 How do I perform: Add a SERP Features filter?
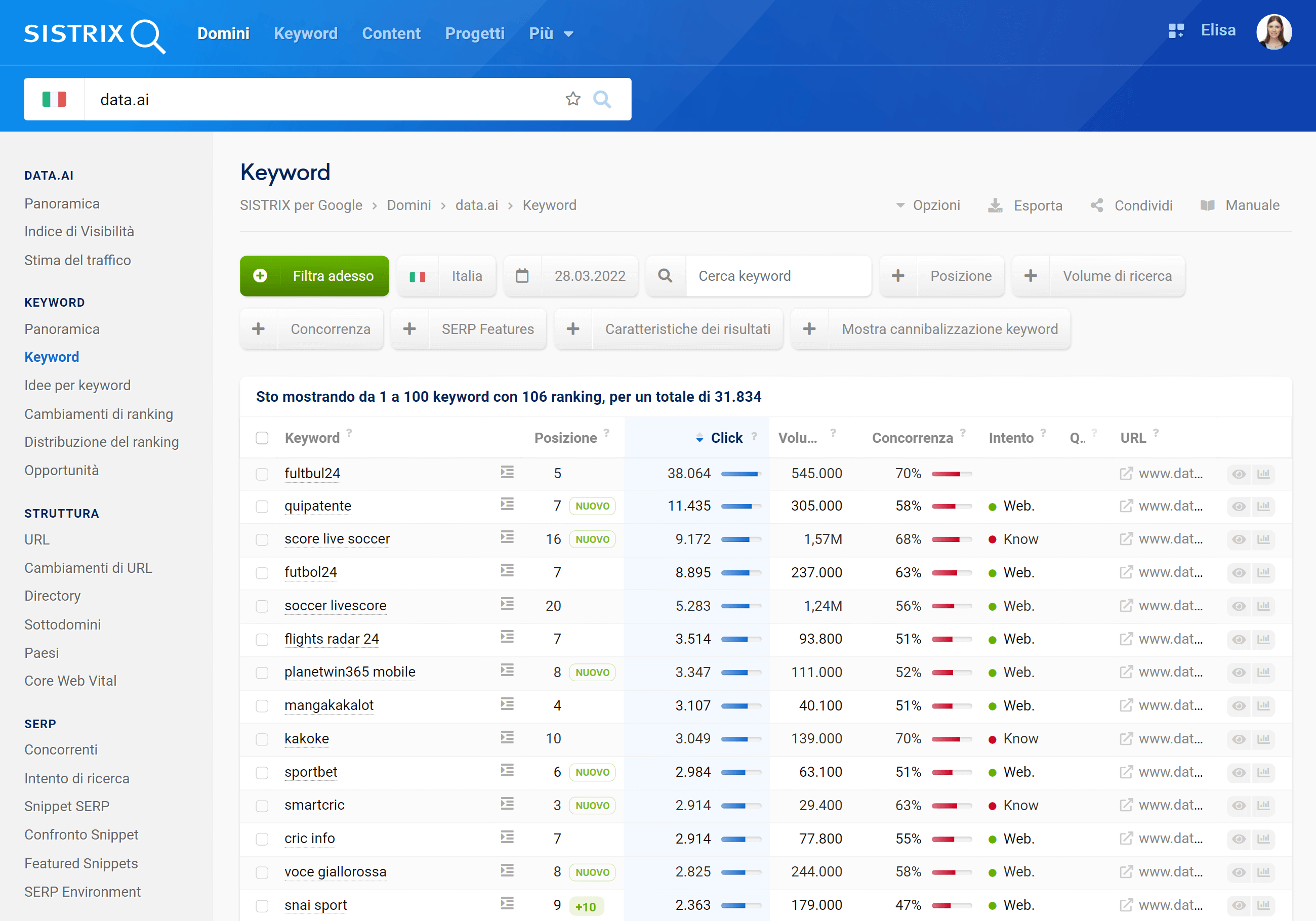pyautogui.click(x=468, y=329)
